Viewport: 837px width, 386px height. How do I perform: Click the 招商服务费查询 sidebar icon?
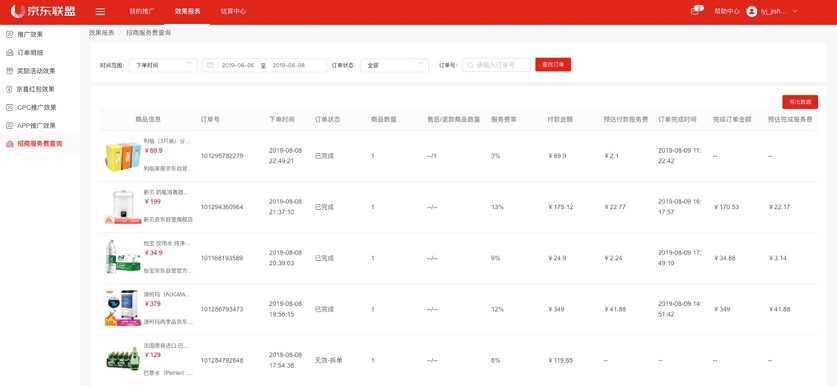(9, 144)
